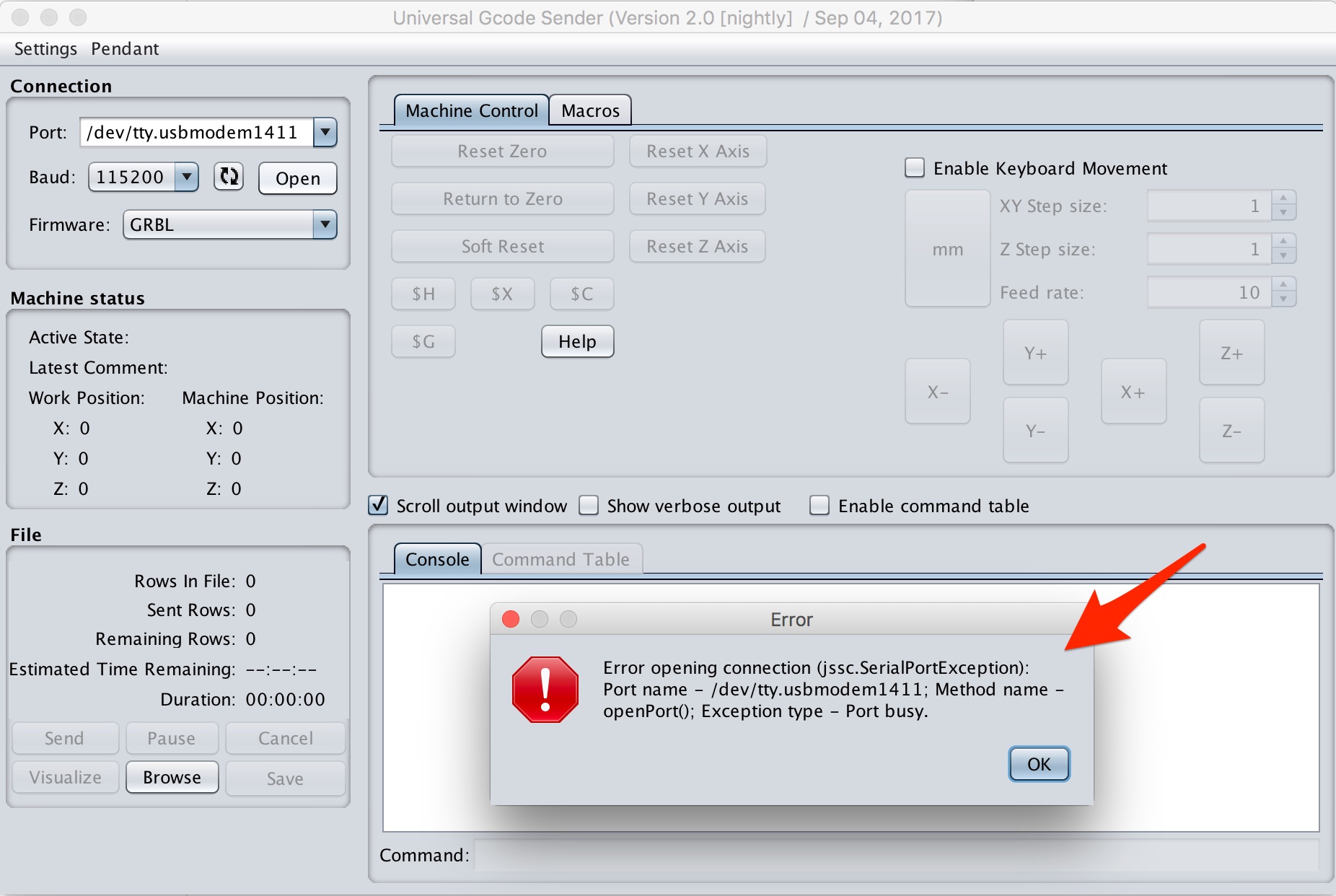Click the Cancel button
Image resolution: width=1336 pixels, height=896 pixels.
(x=285, y=738)
